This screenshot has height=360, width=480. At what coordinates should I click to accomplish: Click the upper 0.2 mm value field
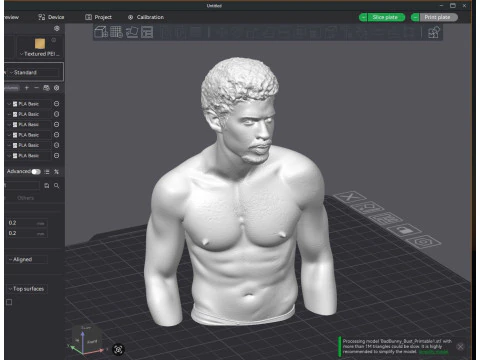click(27, 223)
